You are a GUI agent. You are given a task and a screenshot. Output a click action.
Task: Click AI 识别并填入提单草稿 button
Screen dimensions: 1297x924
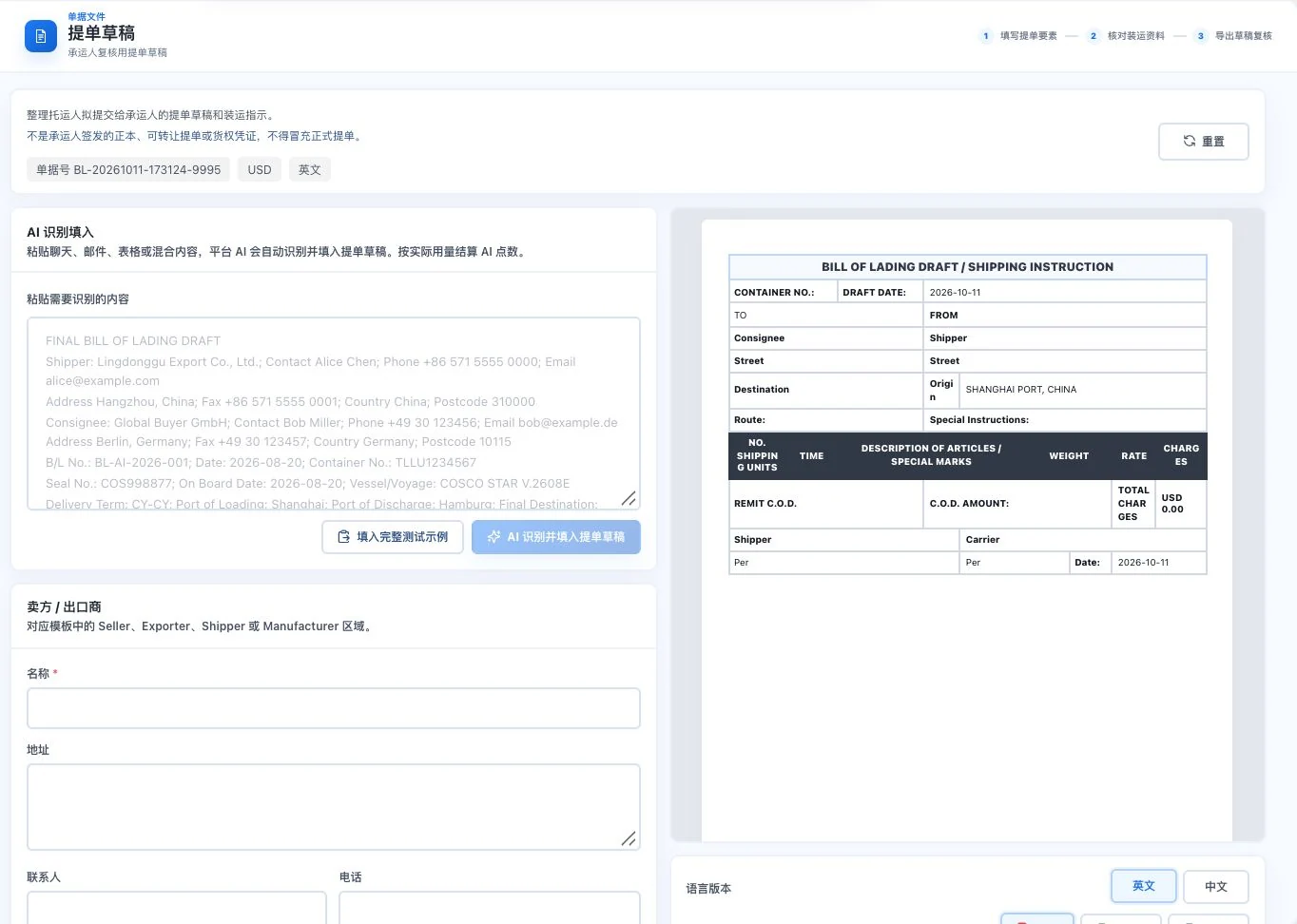[x=555, y=537]
